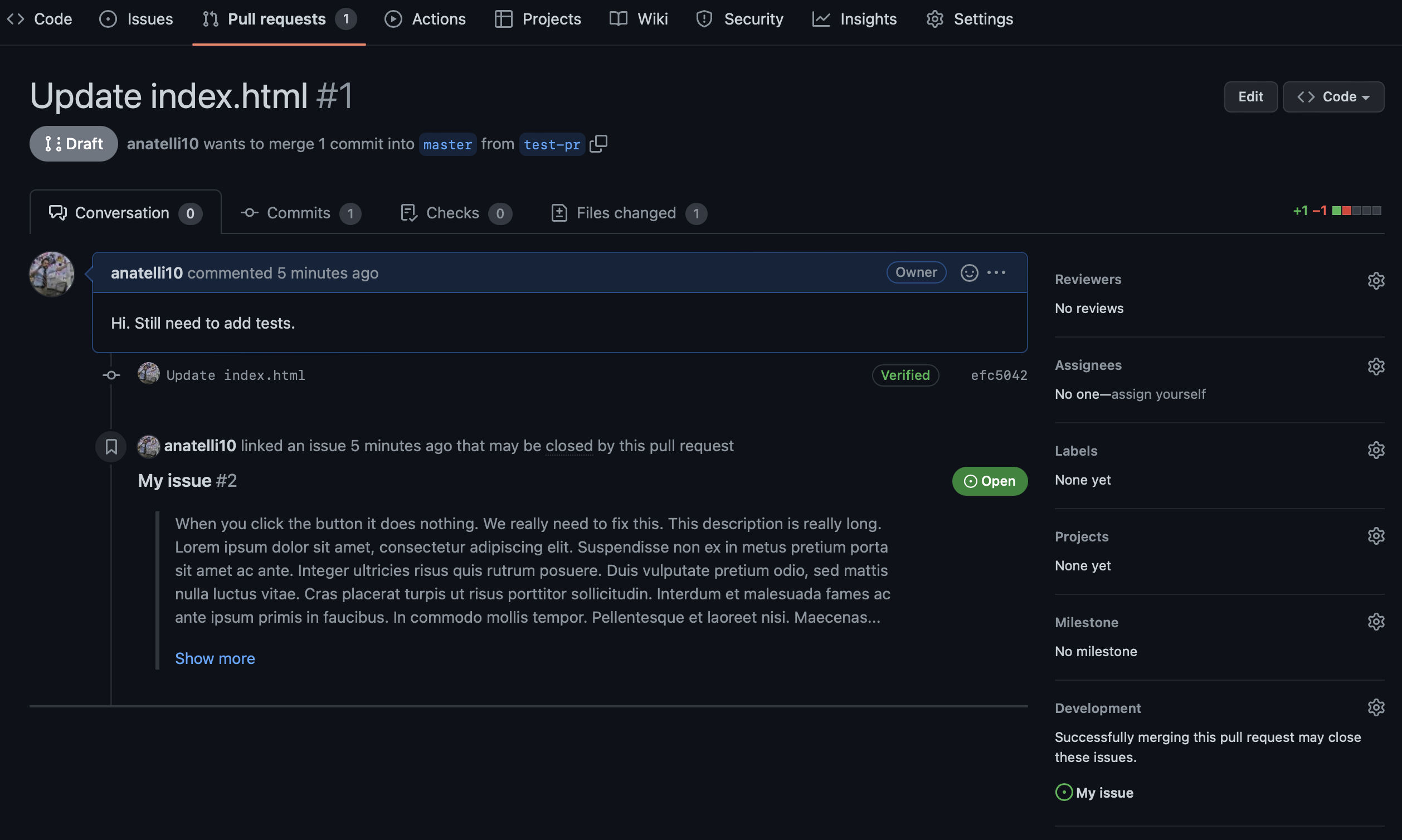This screenshot has width=1402, height=840.
Task: Click the diff stat blocks indicator
Action: point(1357,210)
